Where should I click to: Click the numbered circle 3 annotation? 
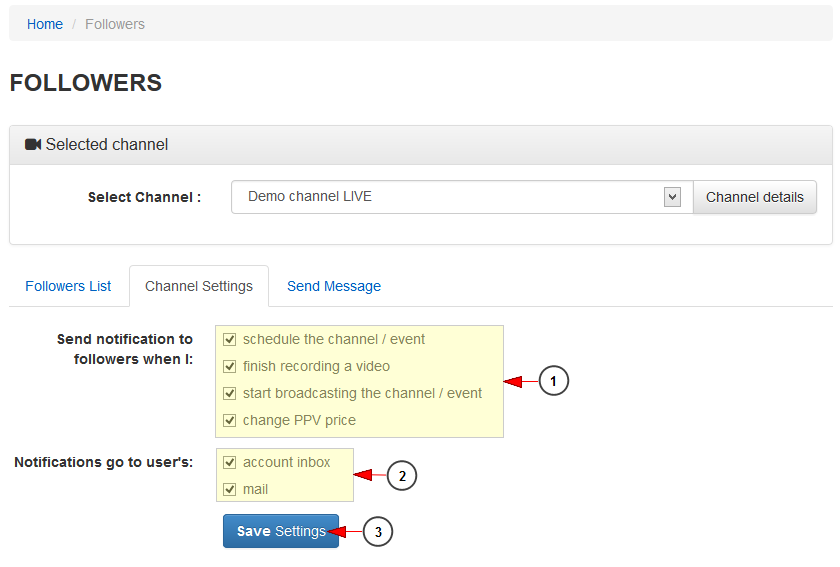[378, 532]
